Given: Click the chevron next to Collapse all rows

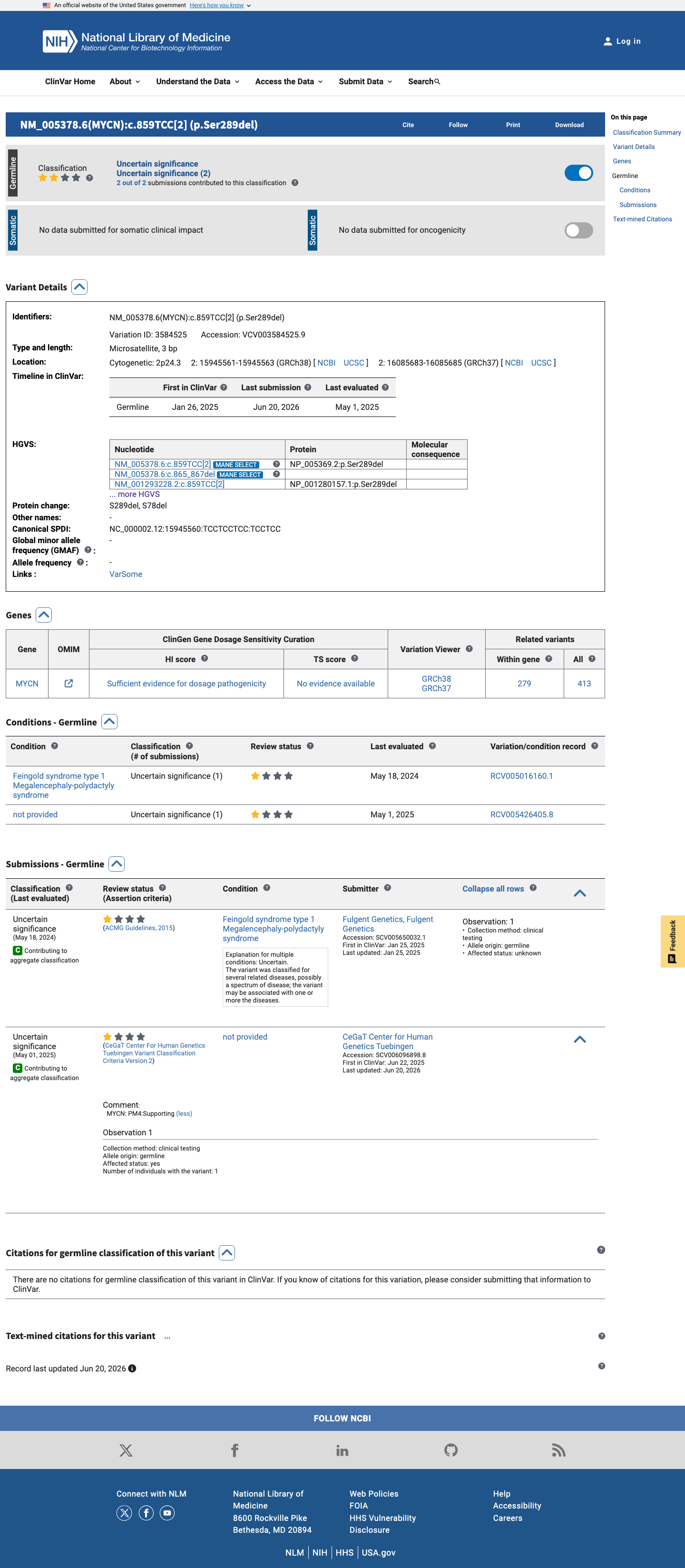Looking at the screenshot, I should 580,893.
